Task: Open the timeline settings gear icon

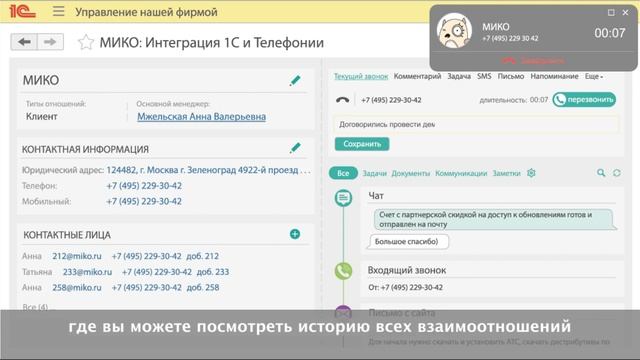Action: 531,173
